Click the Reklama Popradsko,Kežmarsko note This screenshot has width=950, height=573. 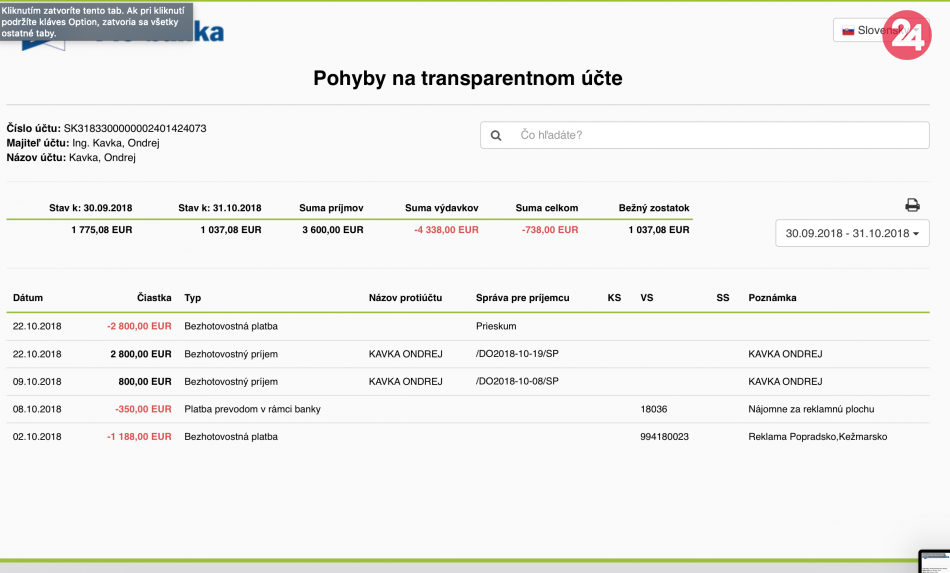[x=817, y=437]
